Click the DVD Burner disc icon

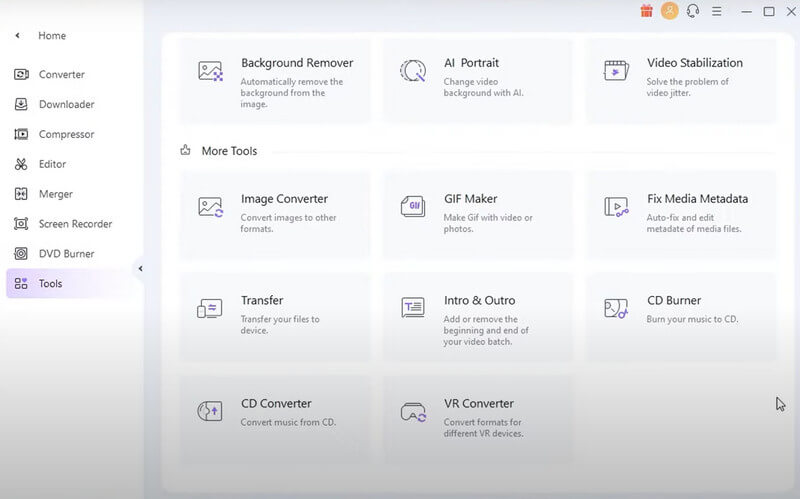pos(20,254)
